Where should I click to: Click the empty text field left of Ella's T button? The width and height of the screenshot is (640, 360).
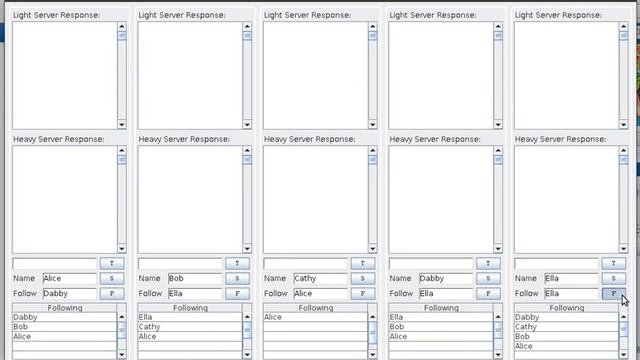point(556,263)
